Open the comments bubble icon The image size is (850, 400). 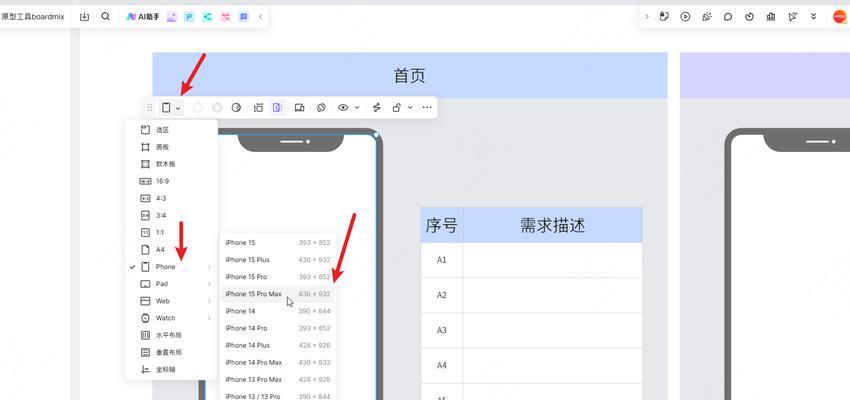pyautogui.click(x=728, y=17)
